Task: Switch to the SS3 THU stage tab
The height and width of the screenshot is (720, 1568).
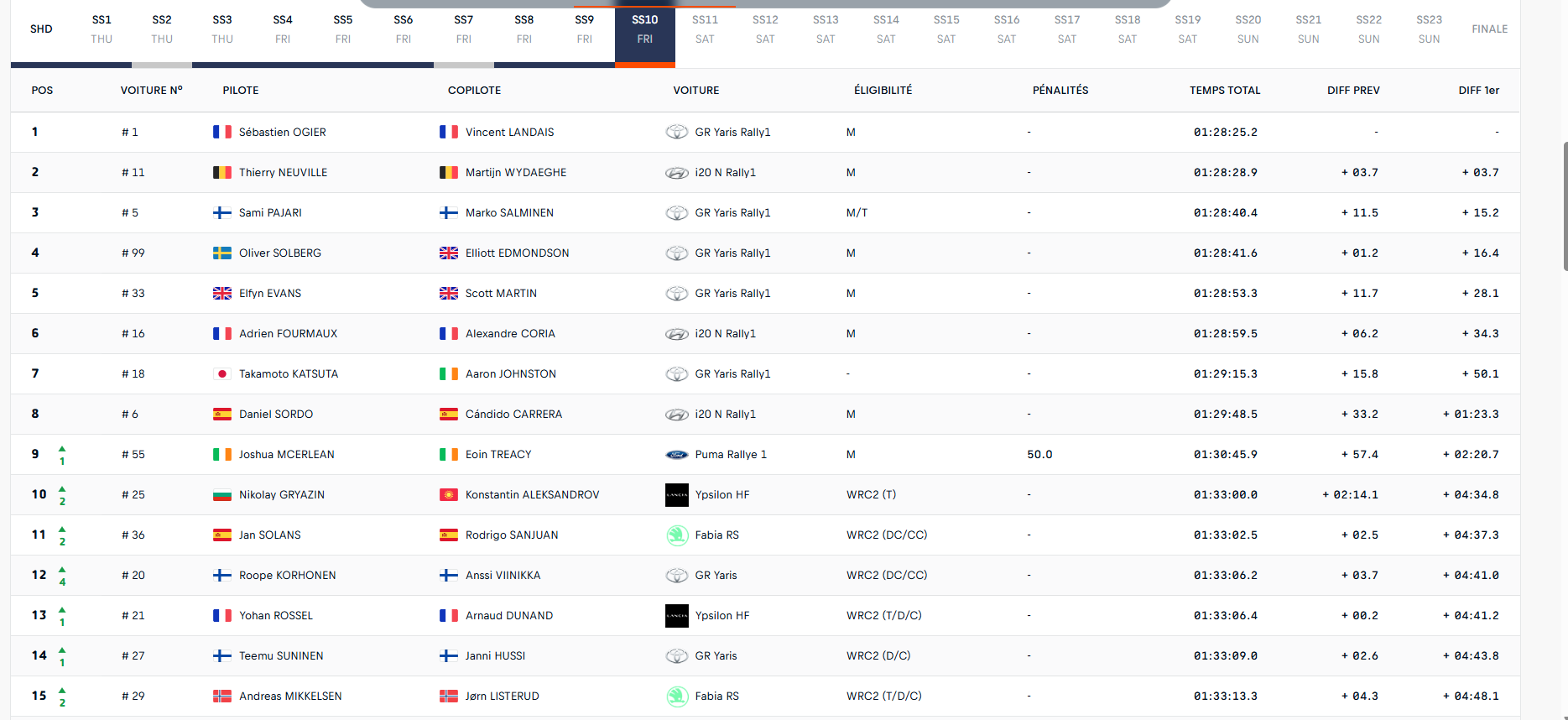Action: click(222, 29)
